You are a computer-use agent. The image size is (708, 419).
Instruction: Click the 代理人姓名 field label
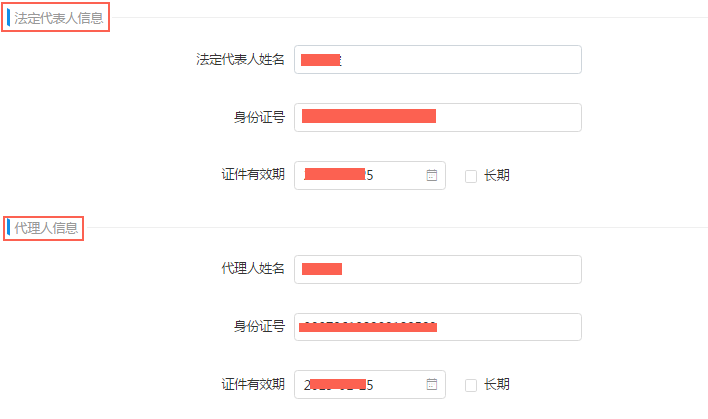[253, 269]
